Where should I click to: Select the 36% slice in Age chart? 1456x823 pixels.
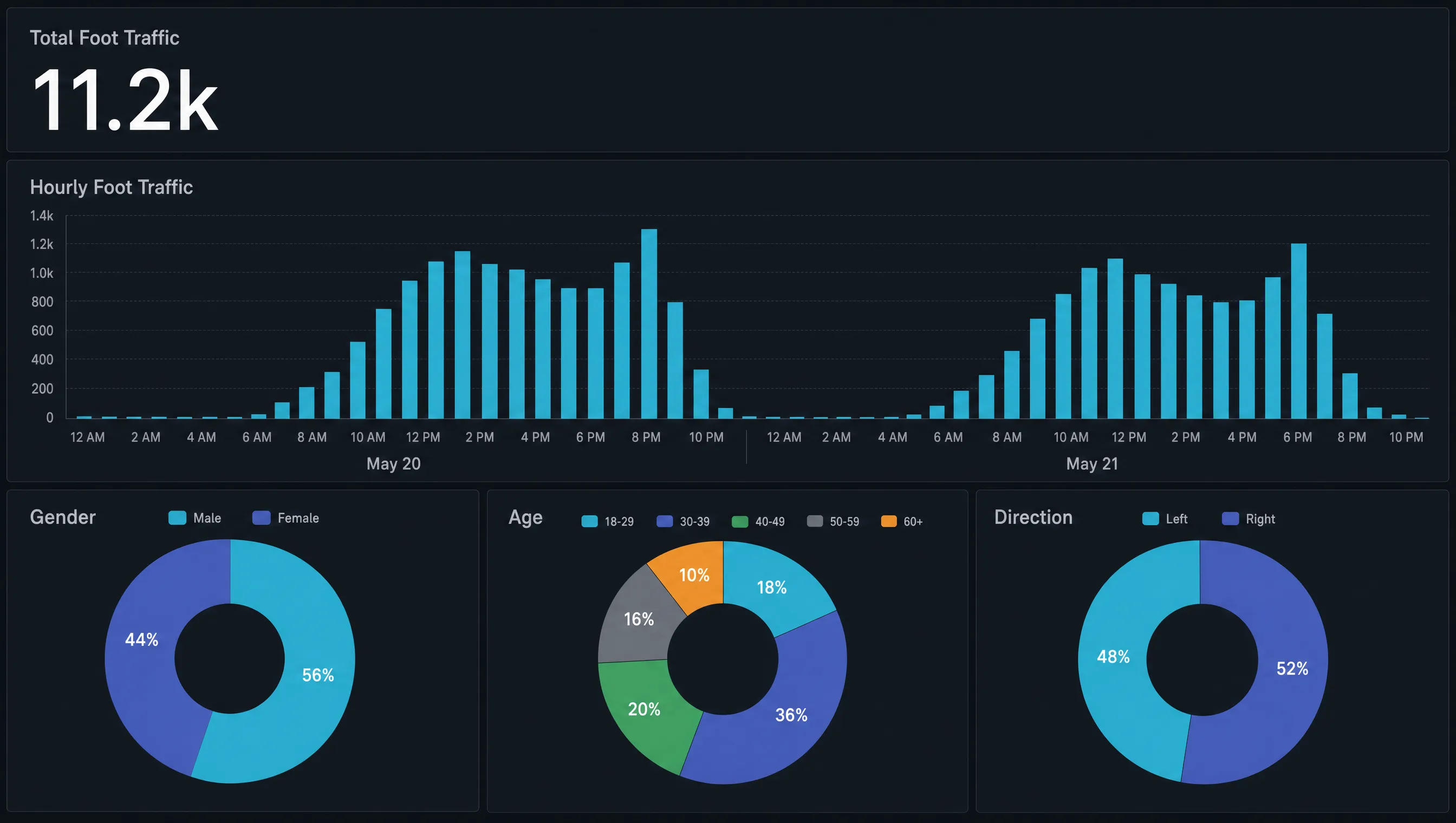[791, 715]
